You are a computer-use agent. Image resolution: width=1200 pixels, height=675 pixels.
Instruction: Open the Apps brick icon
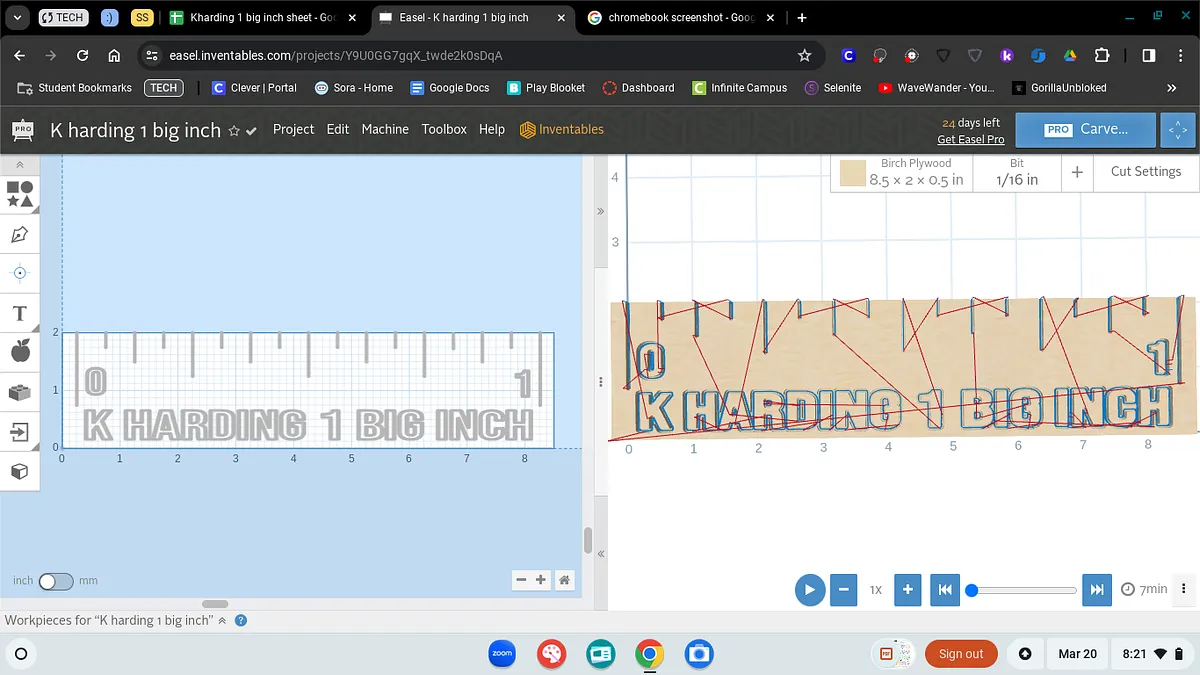click(19, 392)
